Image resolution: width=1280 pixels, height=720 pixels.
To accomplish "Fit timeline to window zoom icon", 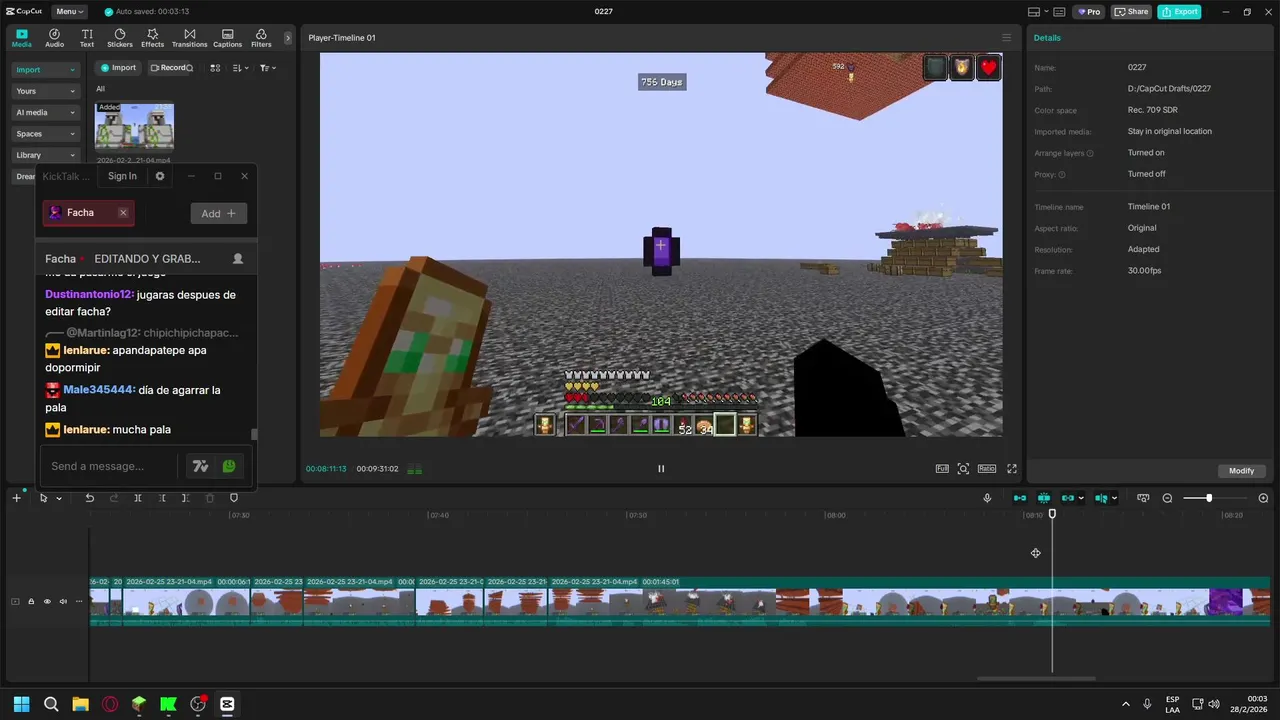I will pyautogui.click(x=1142, y=498).
